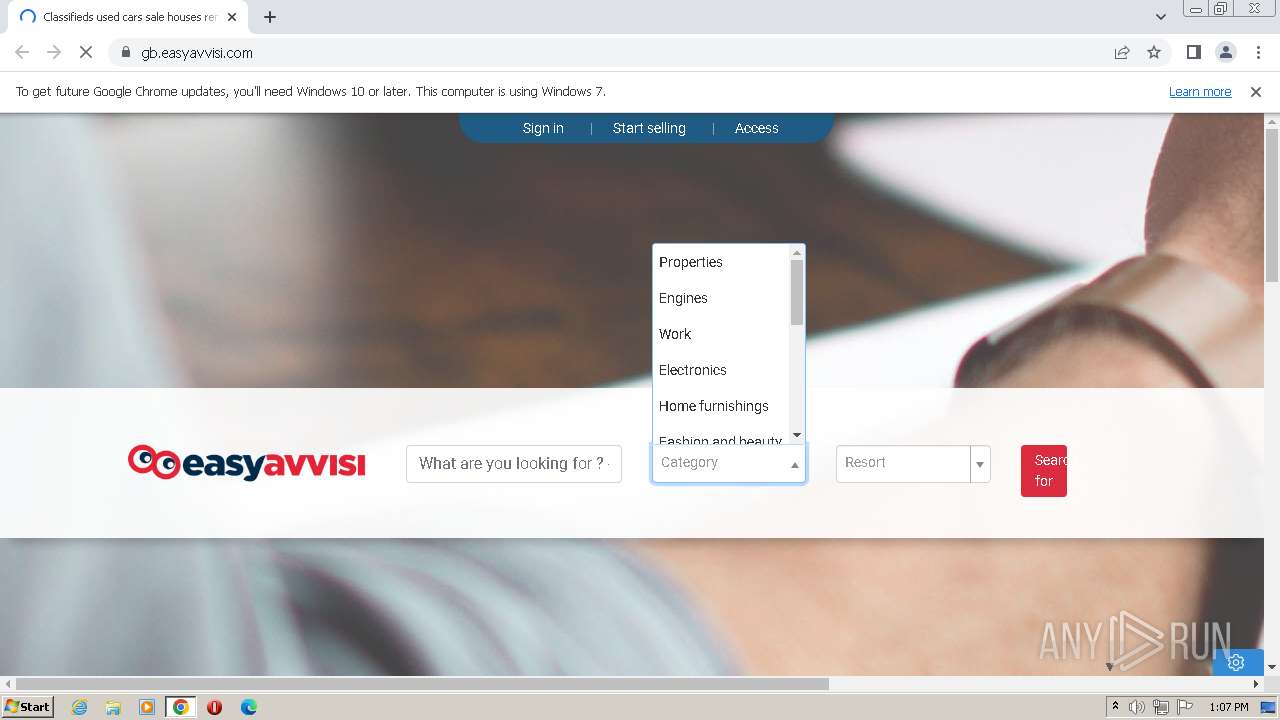Open Chrome profile menu

click(x=1225, y=52)
